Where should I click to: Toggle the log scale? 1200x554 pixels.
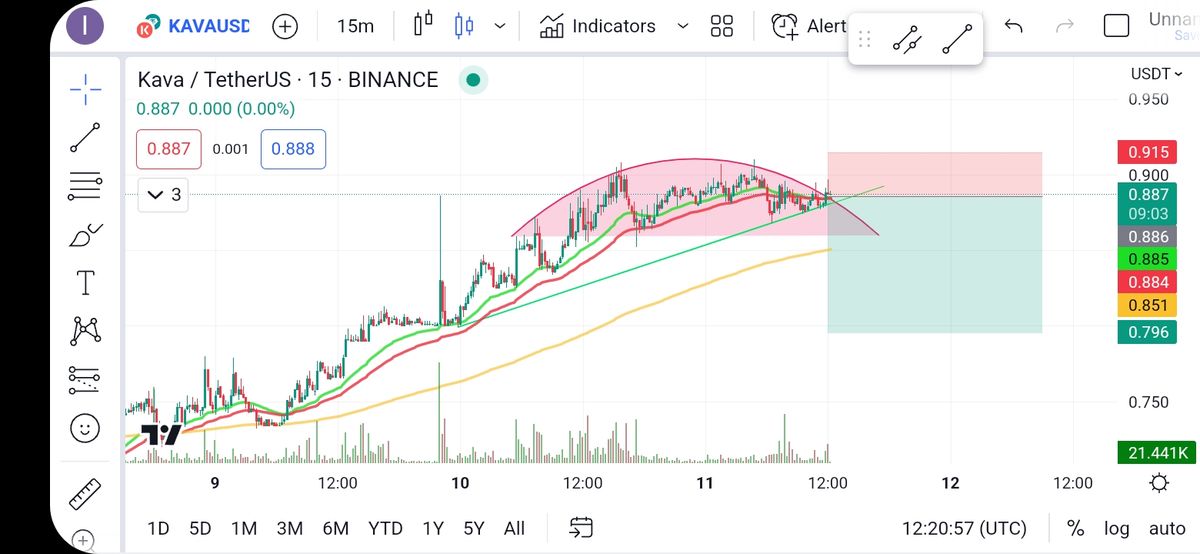click(1117, 528)
